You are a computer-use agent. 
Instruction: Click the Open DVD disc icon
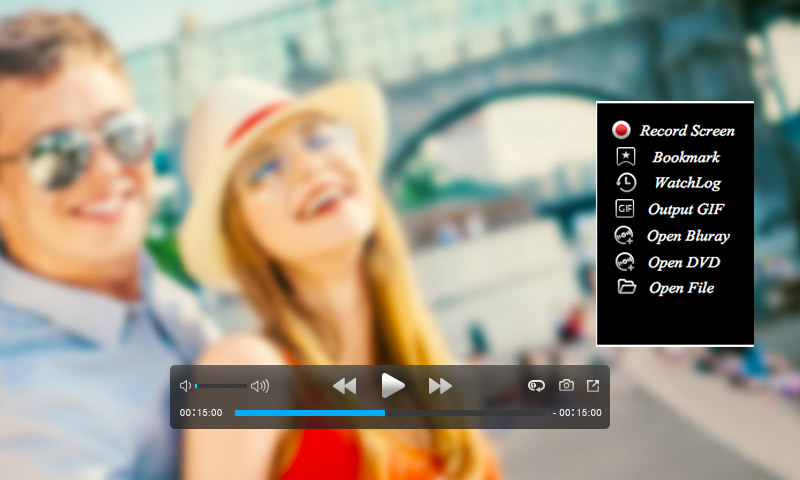click(625, 262)
